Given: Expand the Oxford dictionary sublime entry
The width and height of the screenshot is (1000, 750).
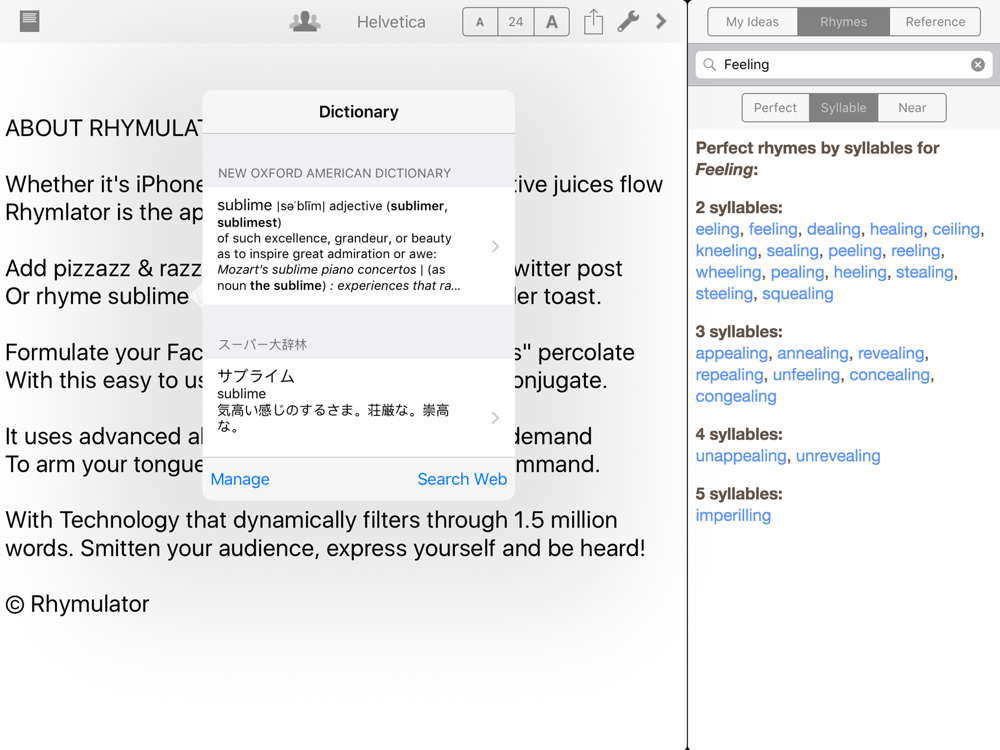Looking at the screenshot, I should (358, 246).
